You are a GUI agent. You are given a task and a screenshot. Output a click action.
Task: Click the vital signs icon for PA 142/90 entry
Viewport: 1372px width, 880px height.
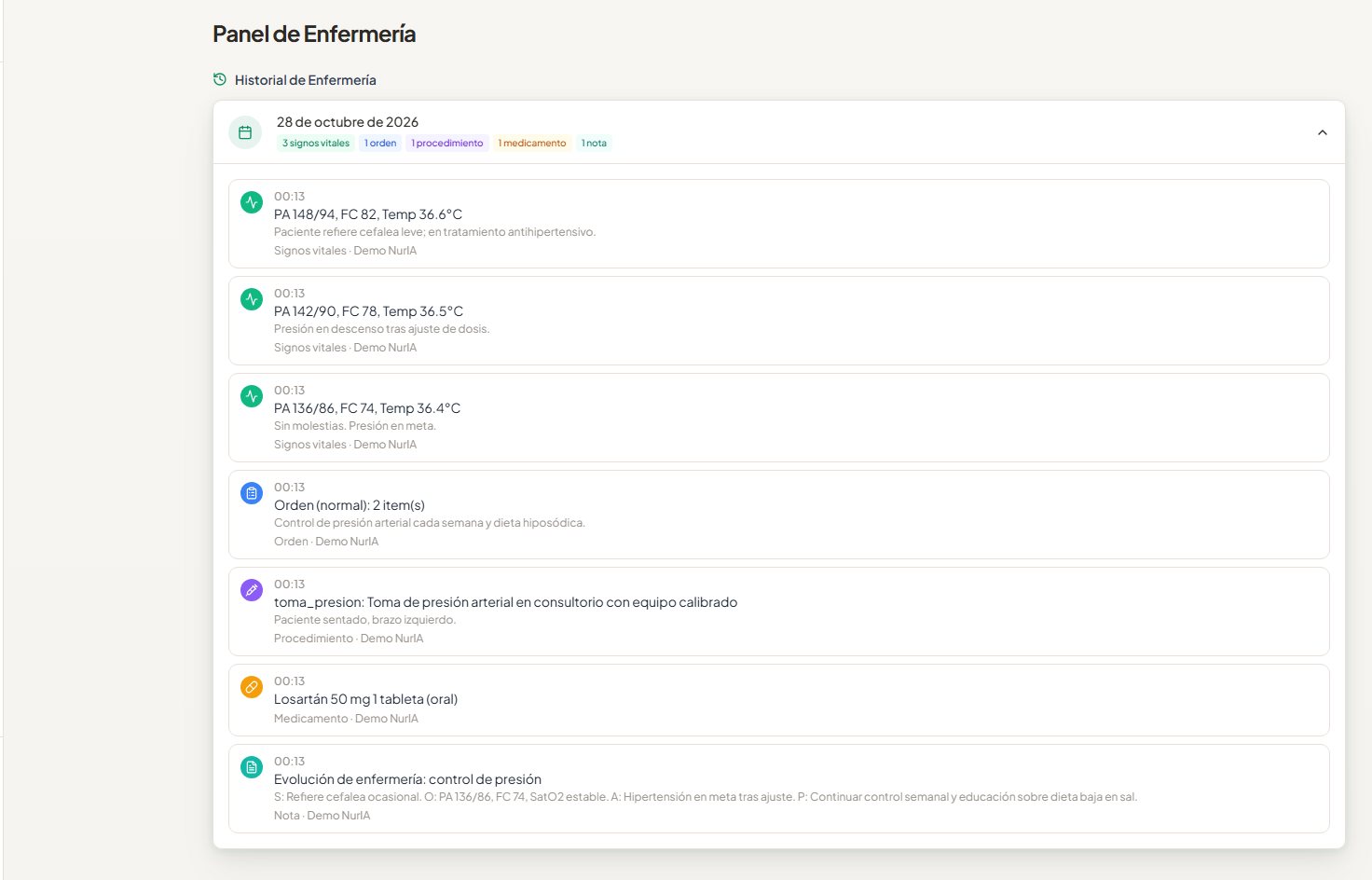(x=252, y=299)
